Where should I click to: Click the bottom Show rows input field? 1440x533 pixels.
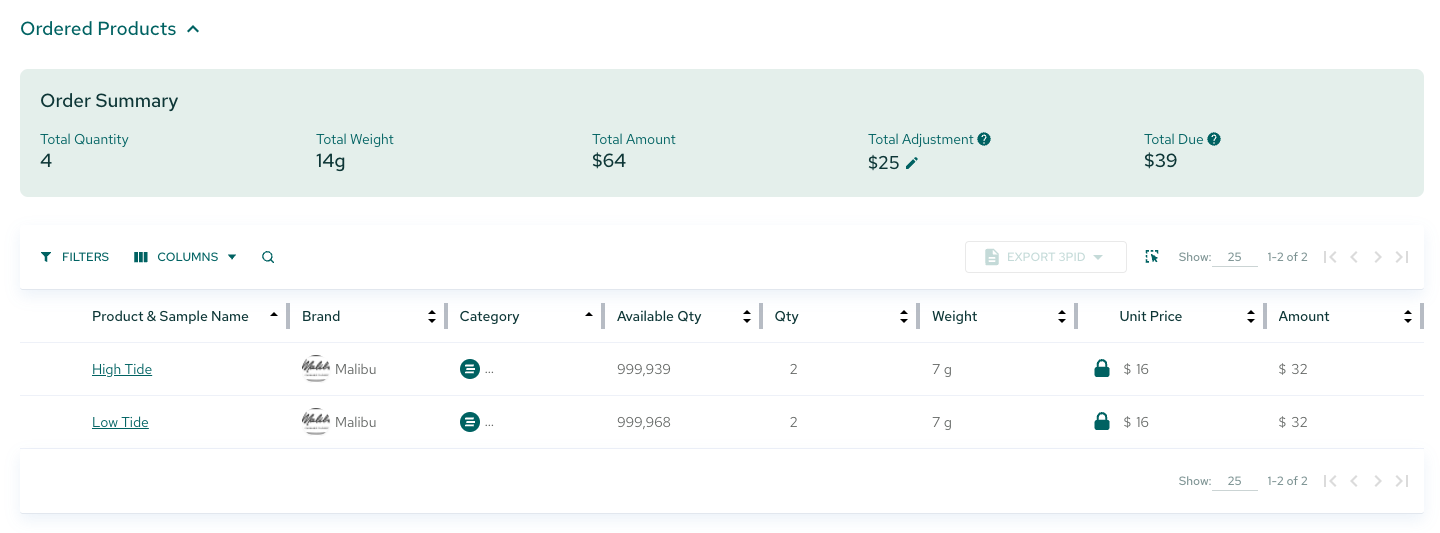click(x=1235, y=481)
